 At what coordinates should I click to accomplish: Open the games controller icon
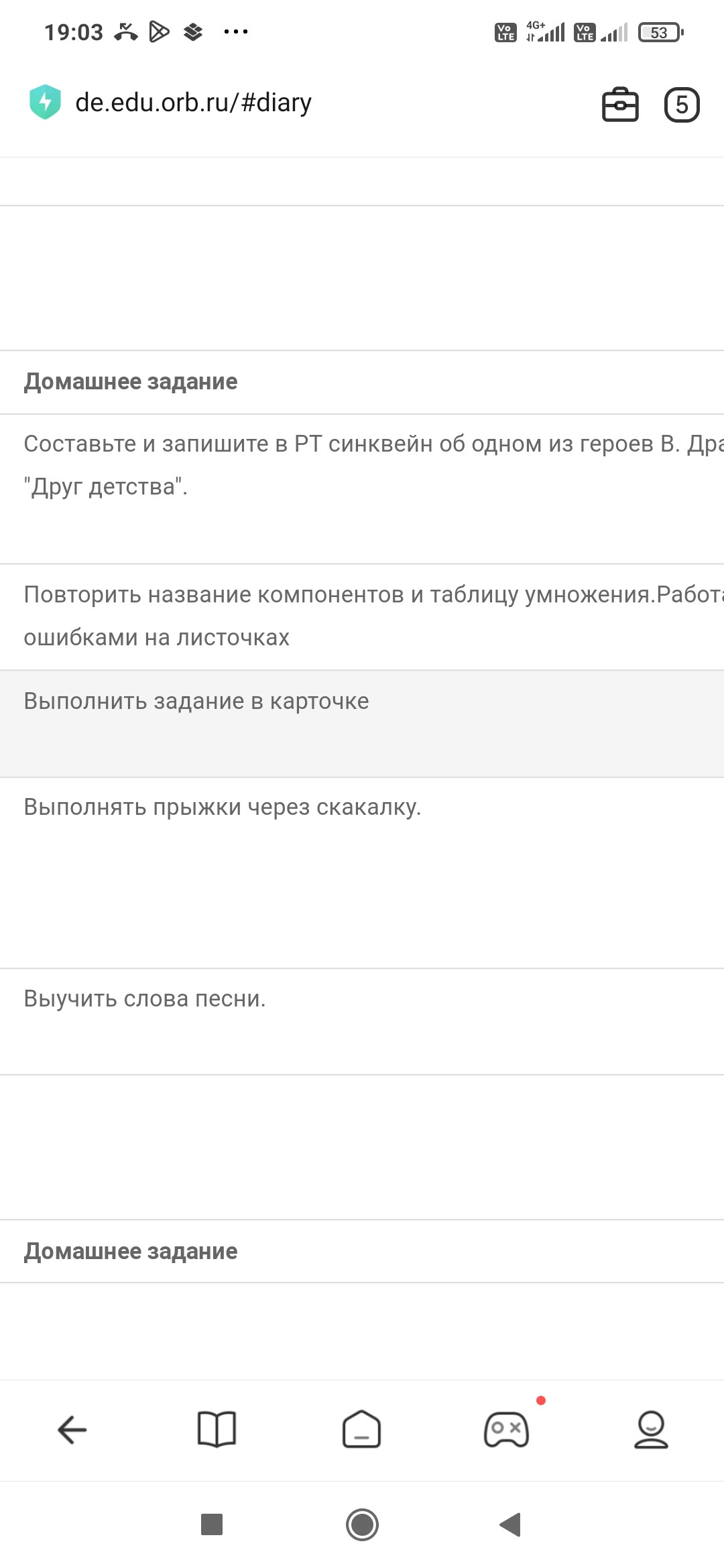point(507,1430)
